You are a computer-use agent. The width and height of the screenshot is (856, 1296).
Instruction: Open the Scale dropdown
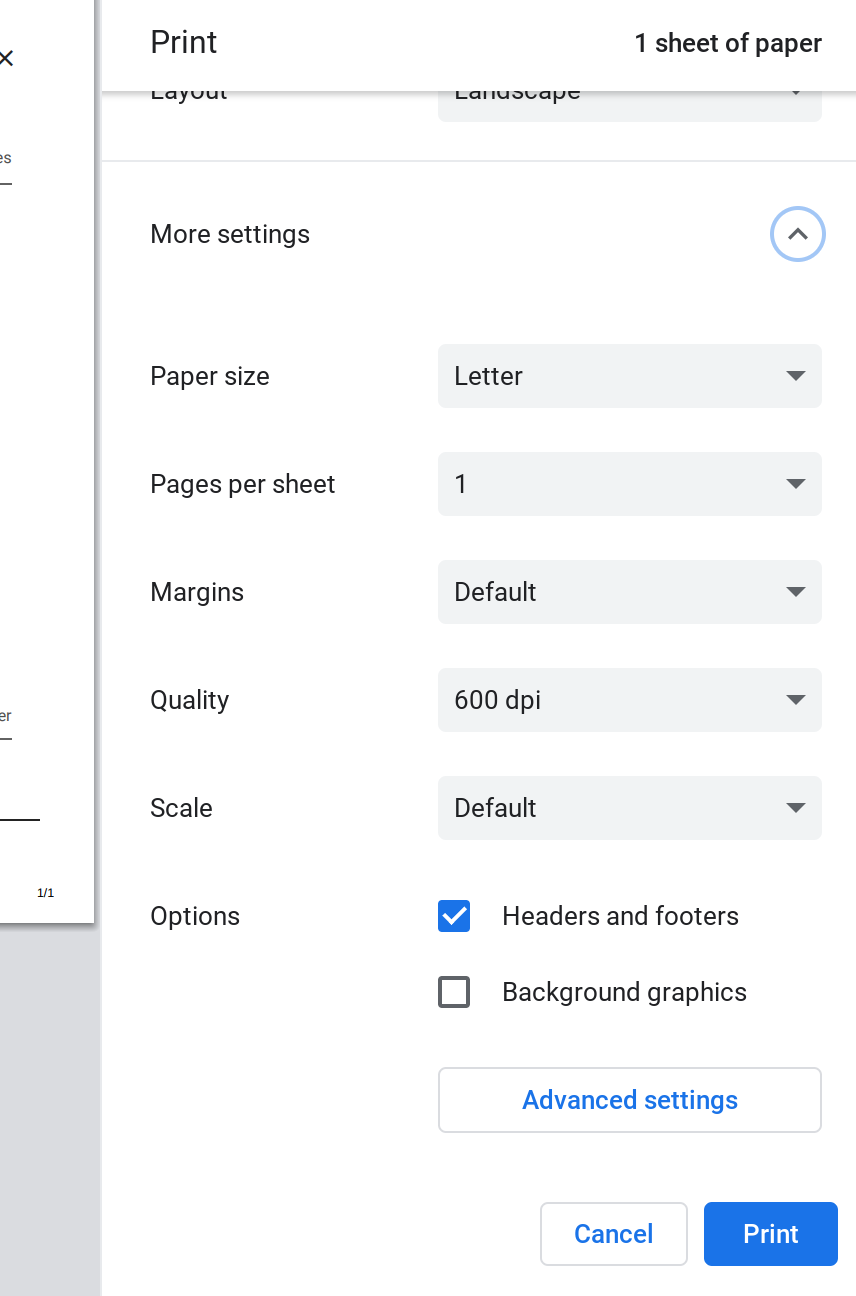(x=629, y=808)
